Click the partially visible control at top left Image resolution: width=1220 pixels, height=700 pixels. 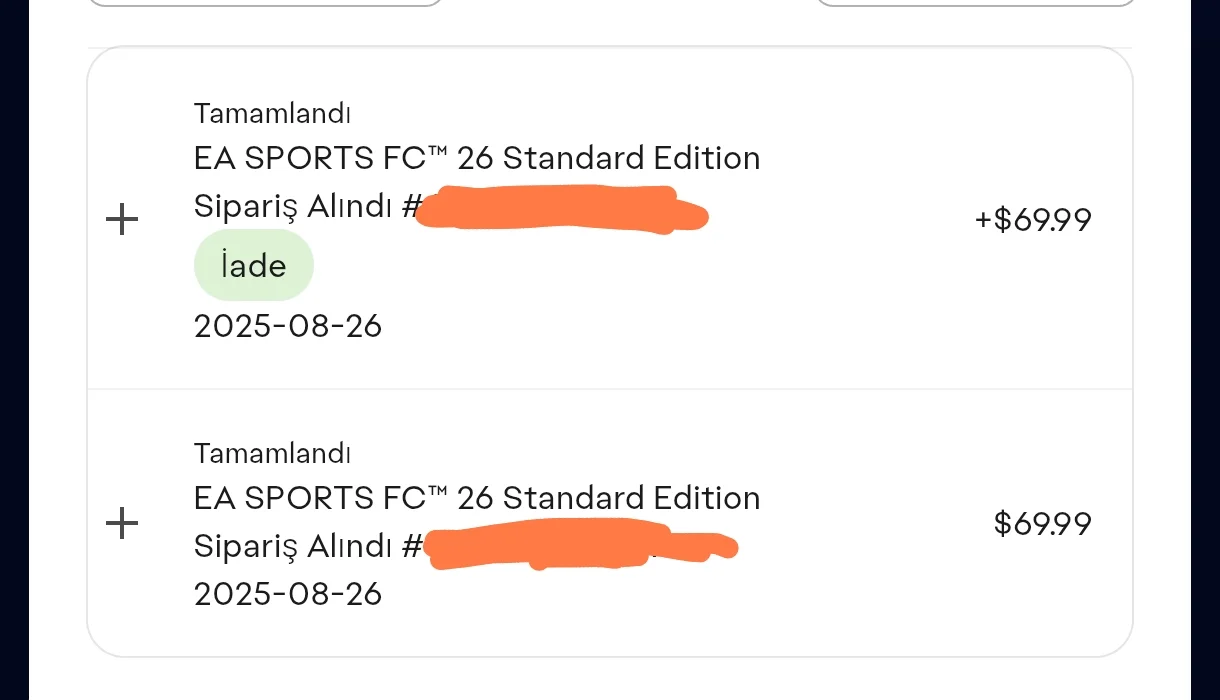[x=265, y=3]
